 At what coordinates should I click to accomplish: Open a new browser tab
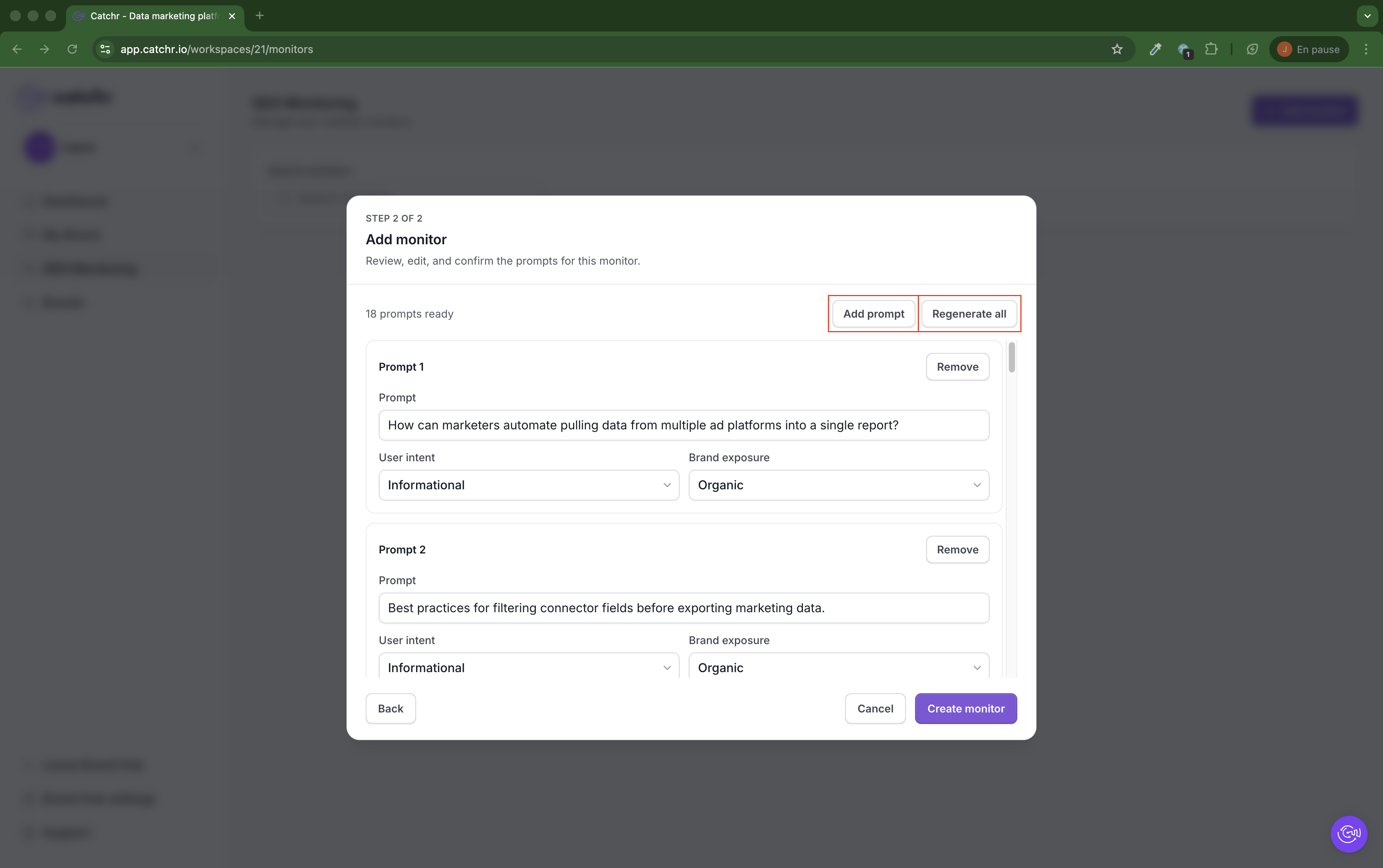259,15
